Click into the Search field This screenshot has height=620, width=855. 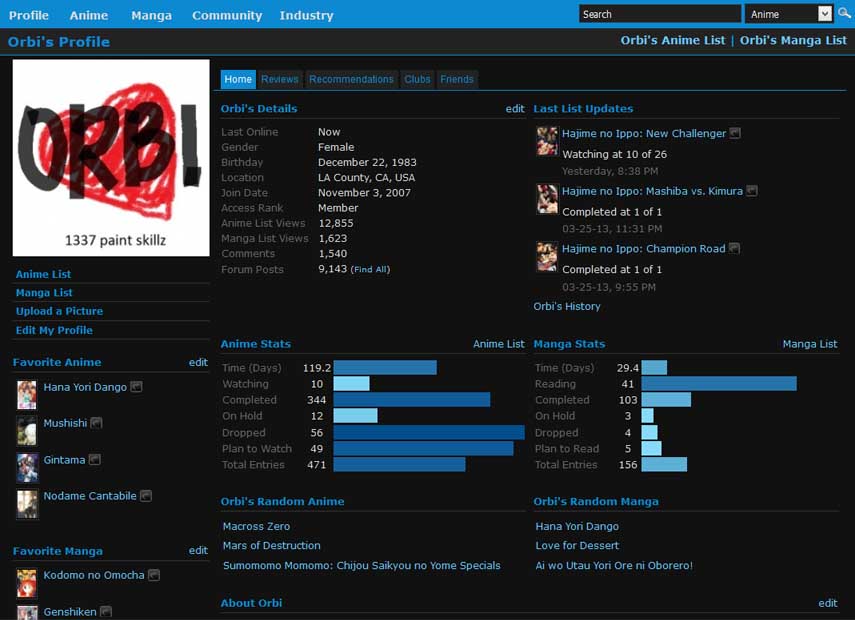click(x=660, y=14)
